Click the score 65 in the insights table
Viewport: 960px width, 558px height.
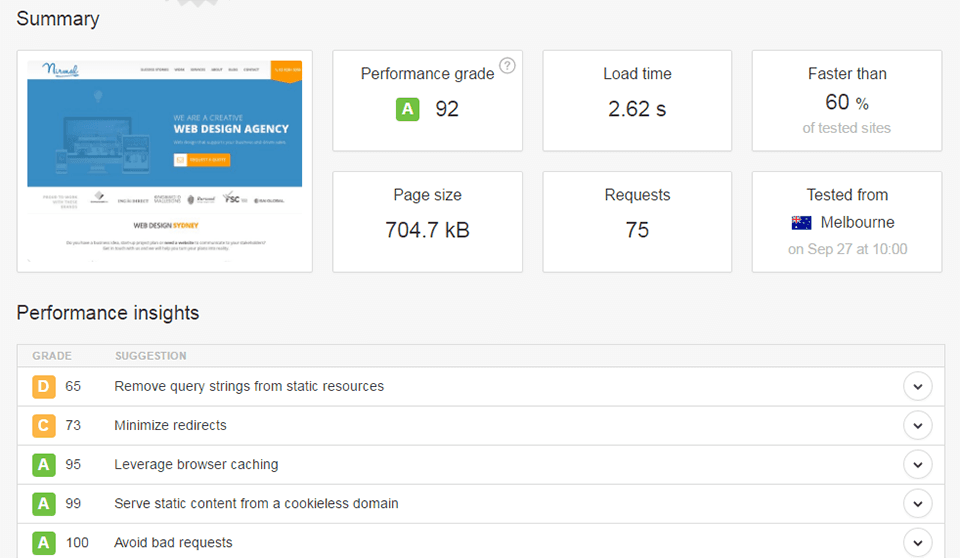tap(73, 386)
